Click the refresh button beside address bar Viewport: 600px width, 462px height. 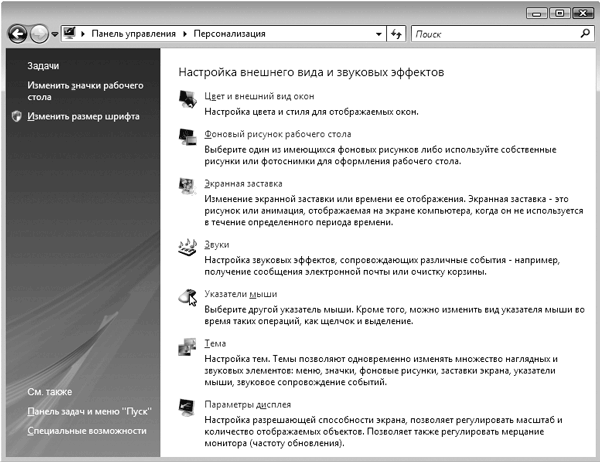pos(397,34)
